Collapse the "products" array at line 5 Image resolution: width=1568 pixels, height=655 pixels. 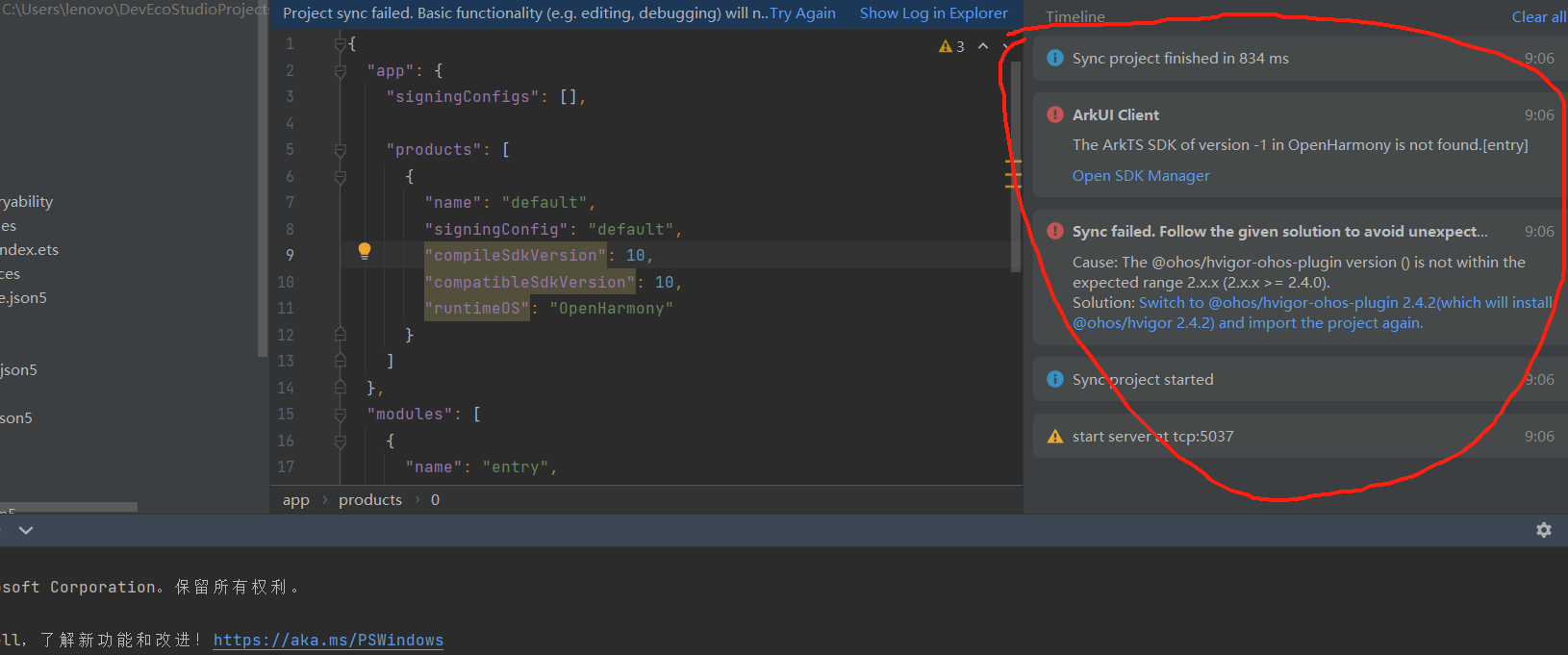coord(340,150)
